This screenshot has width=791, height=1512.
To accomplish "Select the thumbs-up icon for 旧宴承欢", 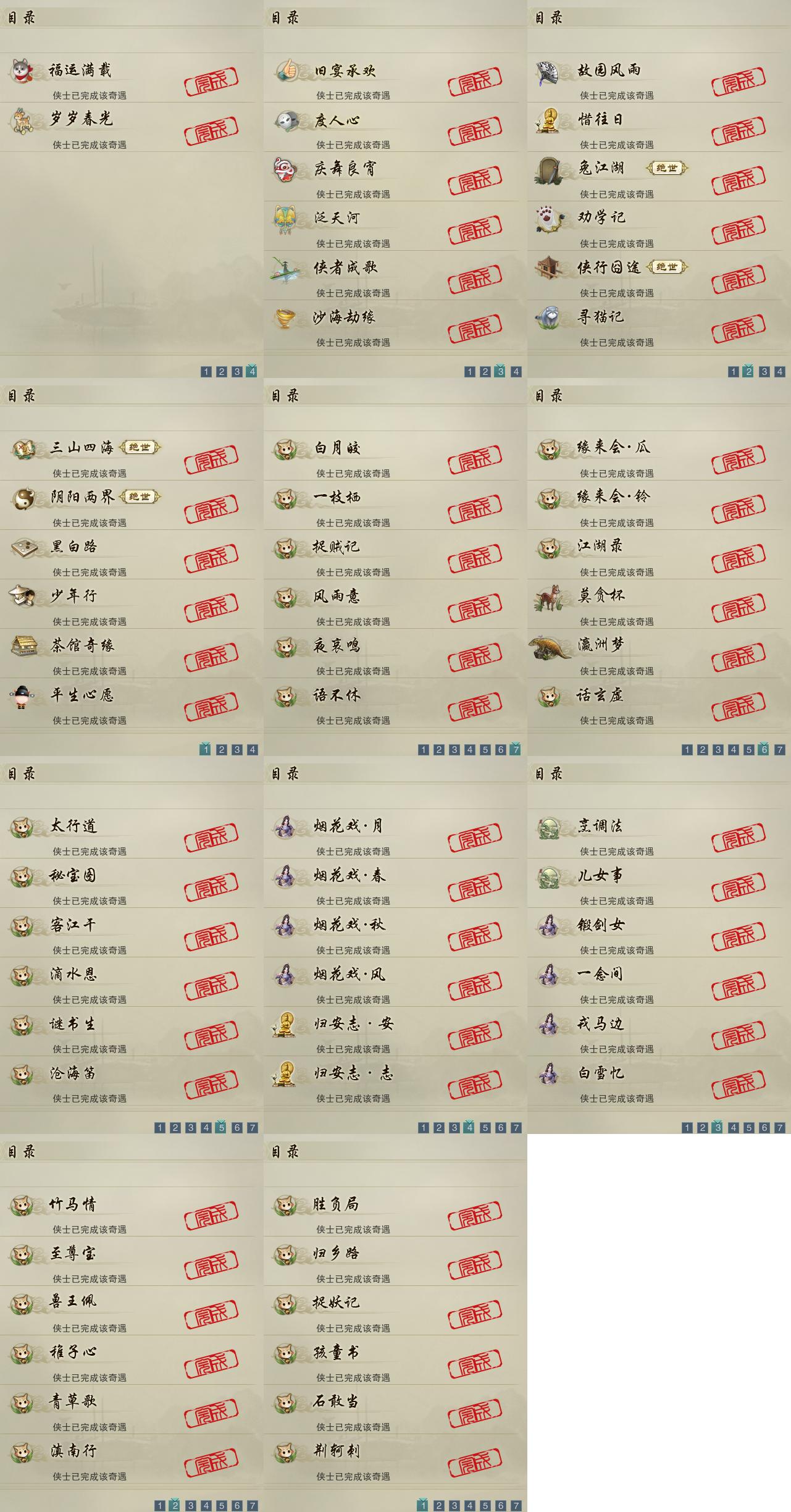I will click(287, 70).
